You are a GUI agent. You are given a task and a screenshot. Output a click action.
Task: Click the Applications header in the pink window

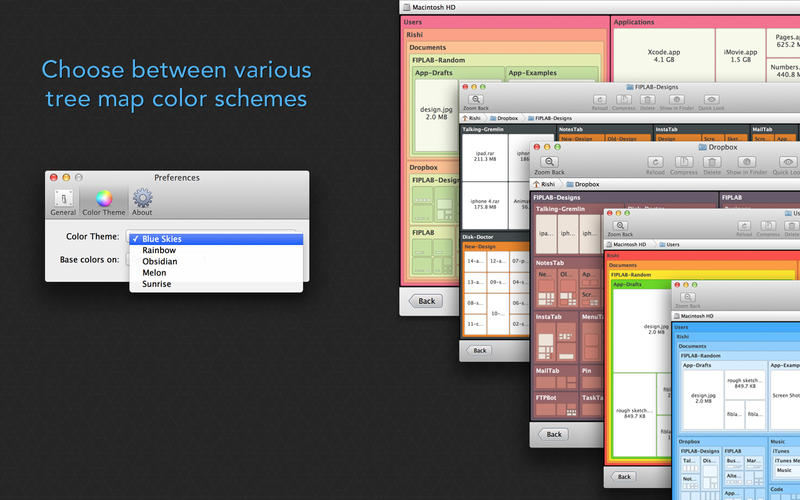click(634, 22)
